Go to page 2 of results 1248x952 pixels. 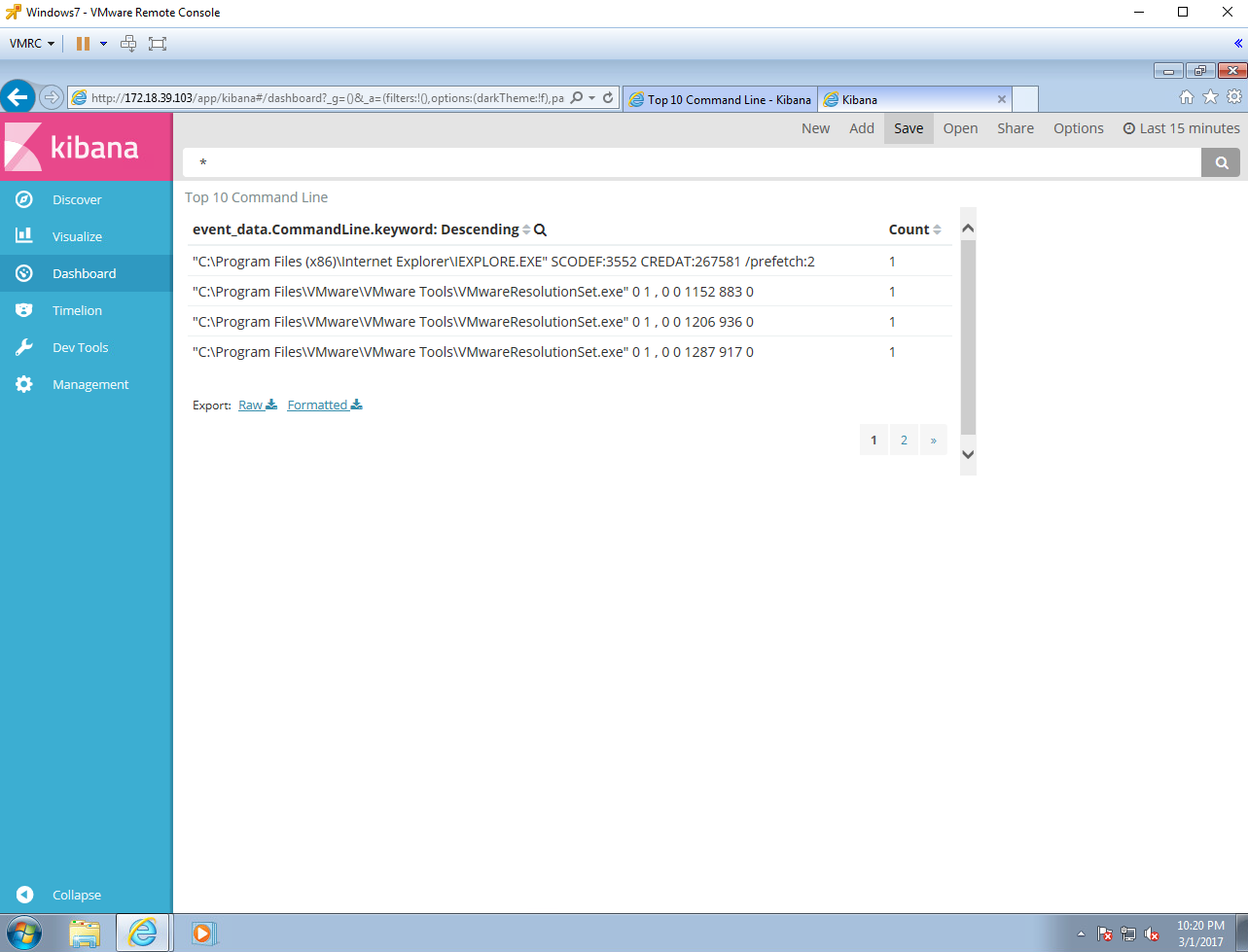(904, 440)
